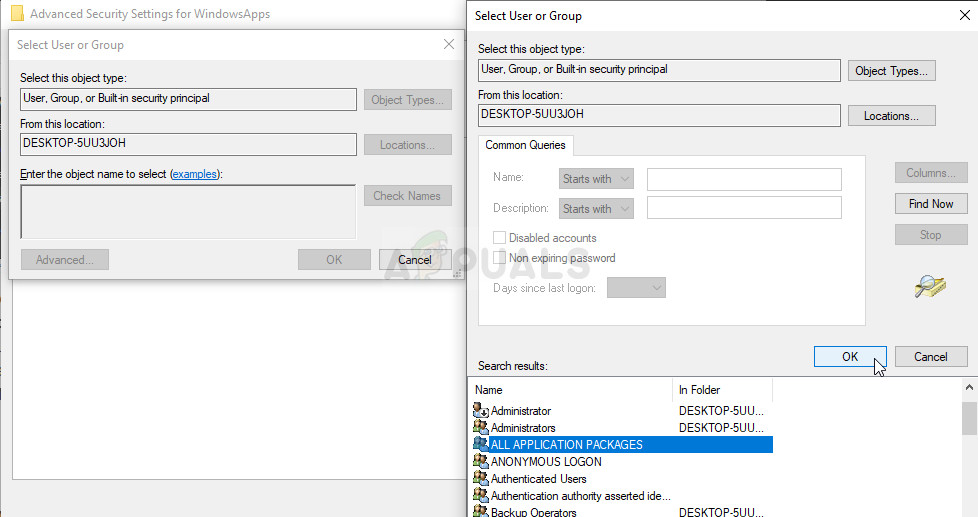
Task: Click the Name query text field
Action: coord(744,180)
